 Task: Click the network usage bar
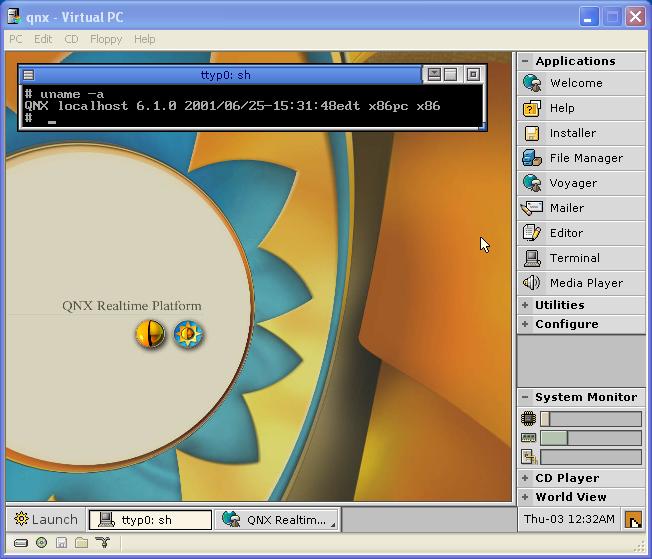[590, 457]
